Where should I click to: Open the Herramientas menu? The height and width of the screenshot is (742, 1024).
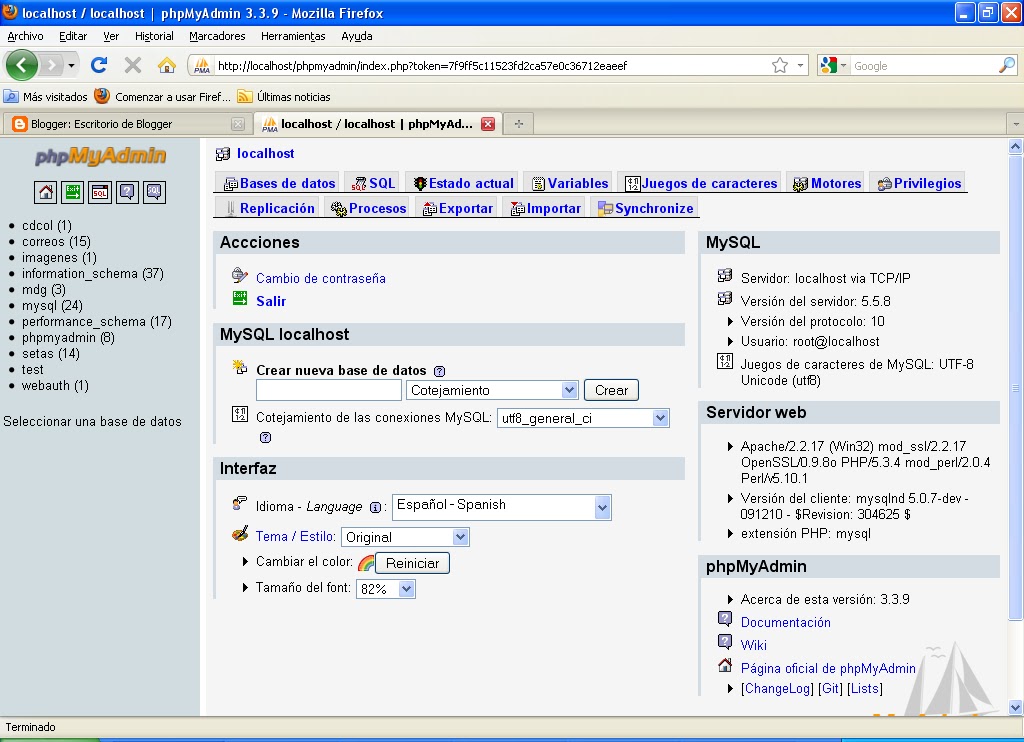click(293, 36)
